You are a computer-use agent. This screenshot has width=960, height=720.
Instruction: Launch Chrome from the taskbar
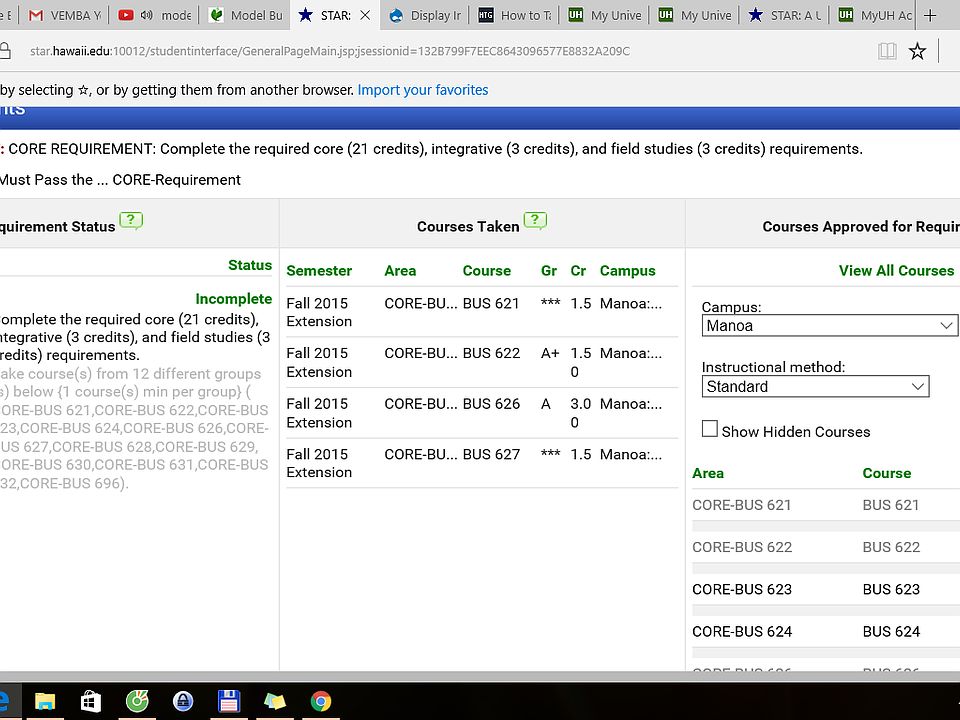(321, 701)
